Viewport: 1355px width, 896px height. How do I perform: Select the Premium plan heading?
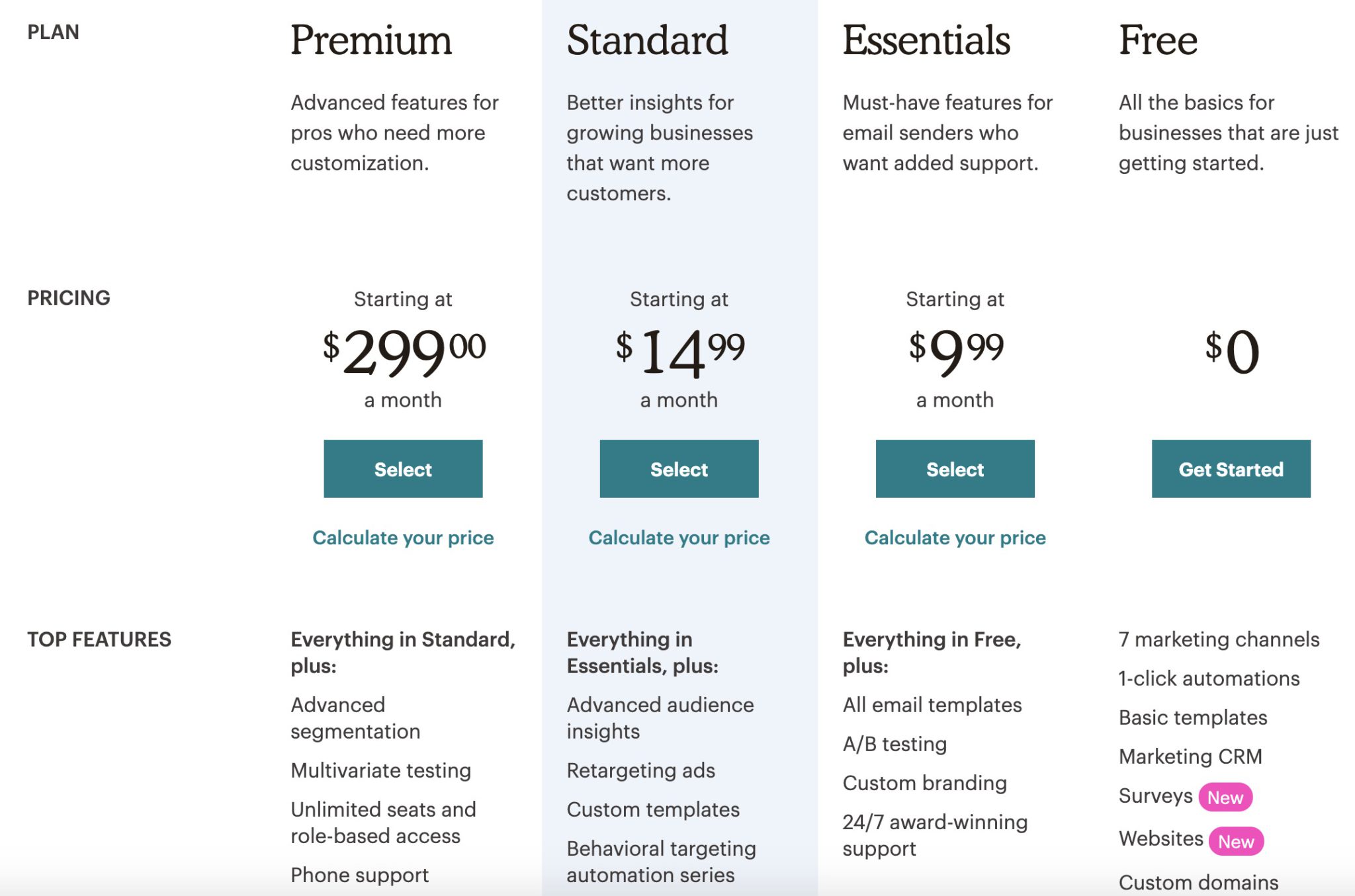tap(370, 40)
